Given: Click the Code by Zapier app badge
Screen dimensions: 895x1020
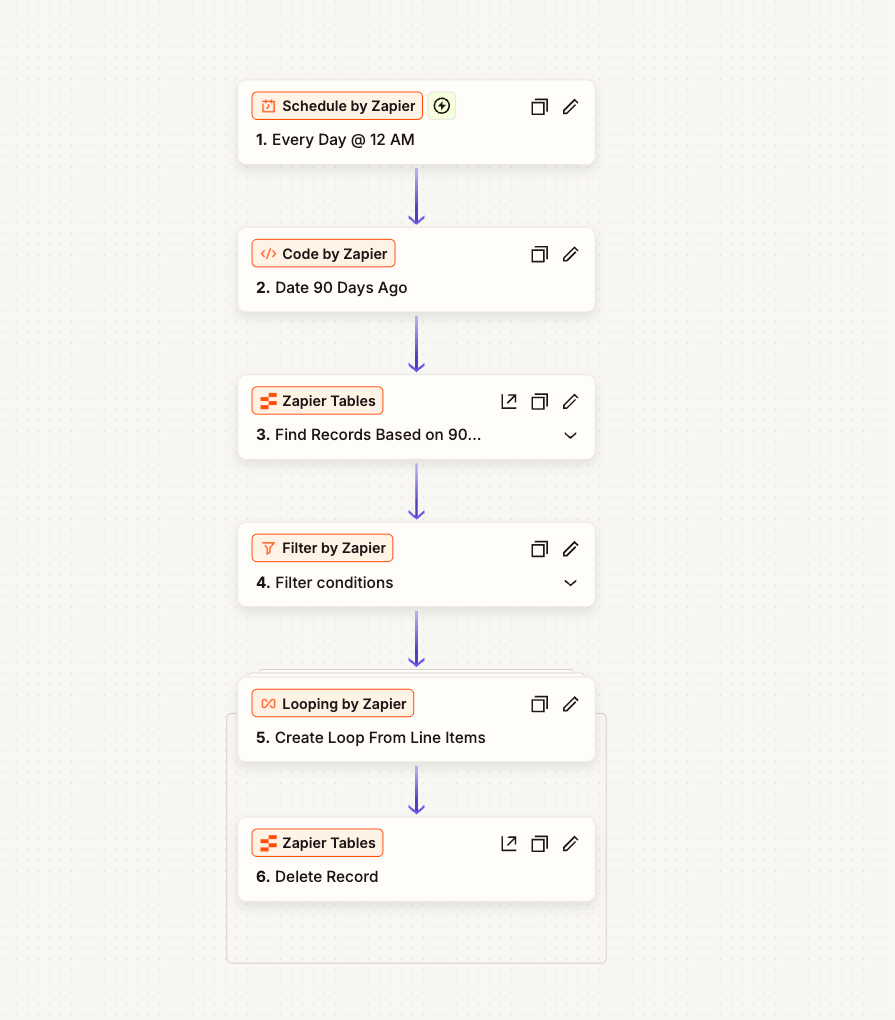Looking at the screenshot, I should (x=324, y=254).
